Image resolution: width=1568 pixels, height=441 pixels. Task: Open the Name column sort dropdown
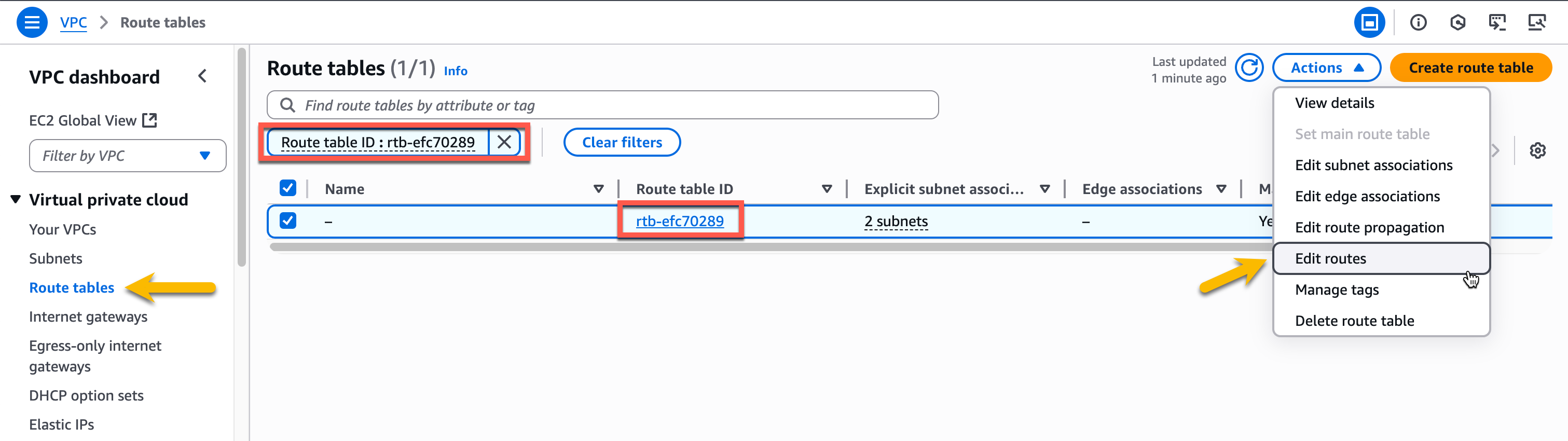click(599, 188)
